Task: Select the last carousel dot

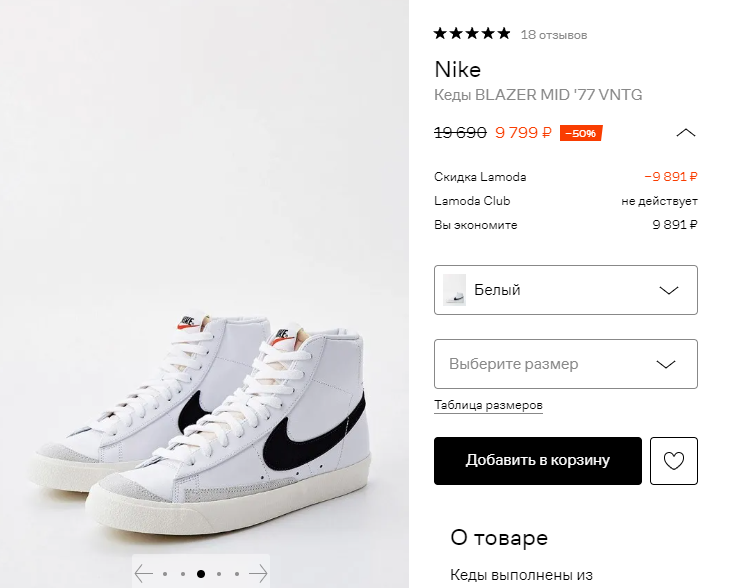Action: point(237,574)
